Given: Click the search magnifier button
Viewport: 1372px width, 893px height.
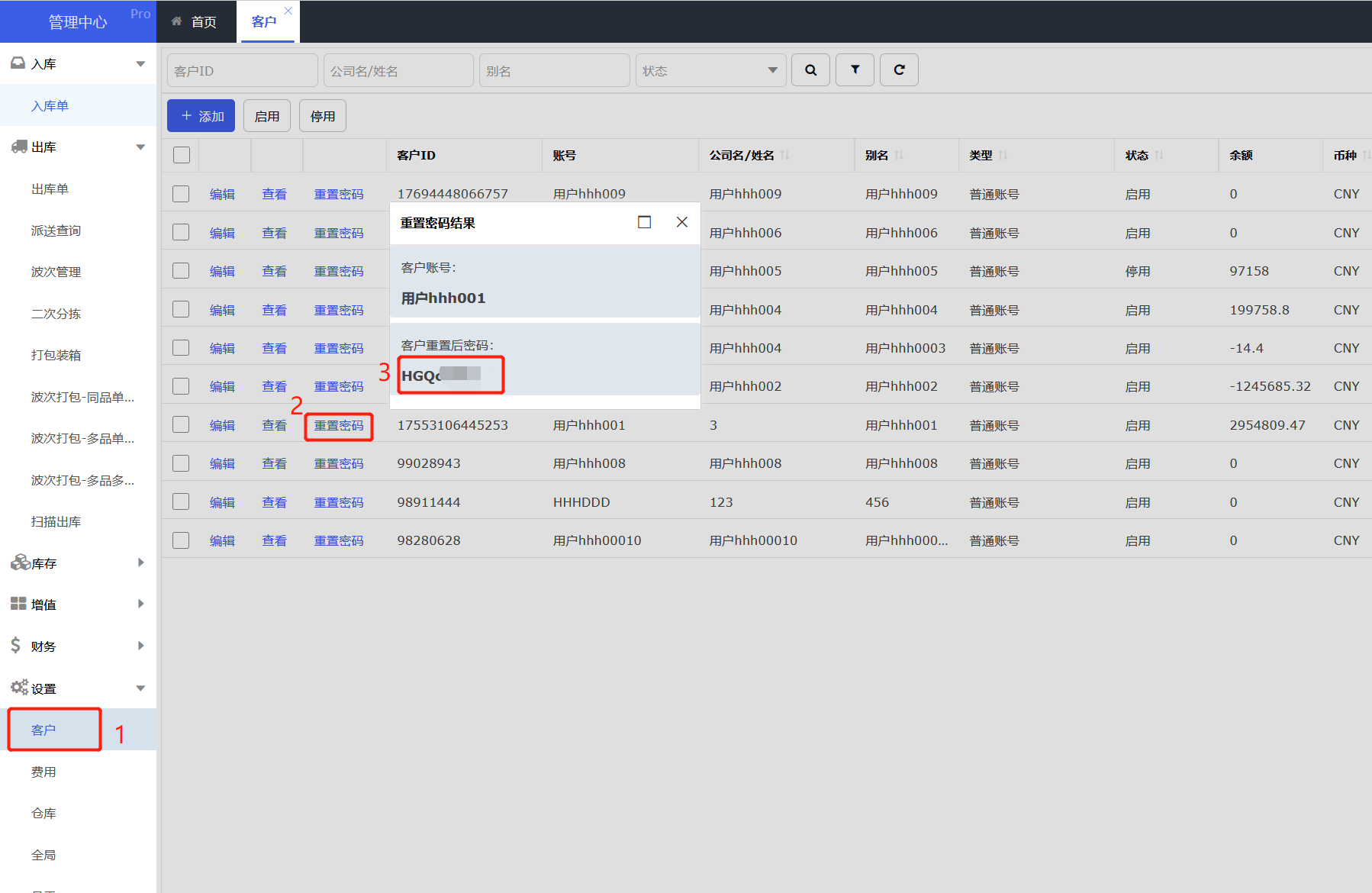Looking at the screenshot, I should tap(810, 70).
